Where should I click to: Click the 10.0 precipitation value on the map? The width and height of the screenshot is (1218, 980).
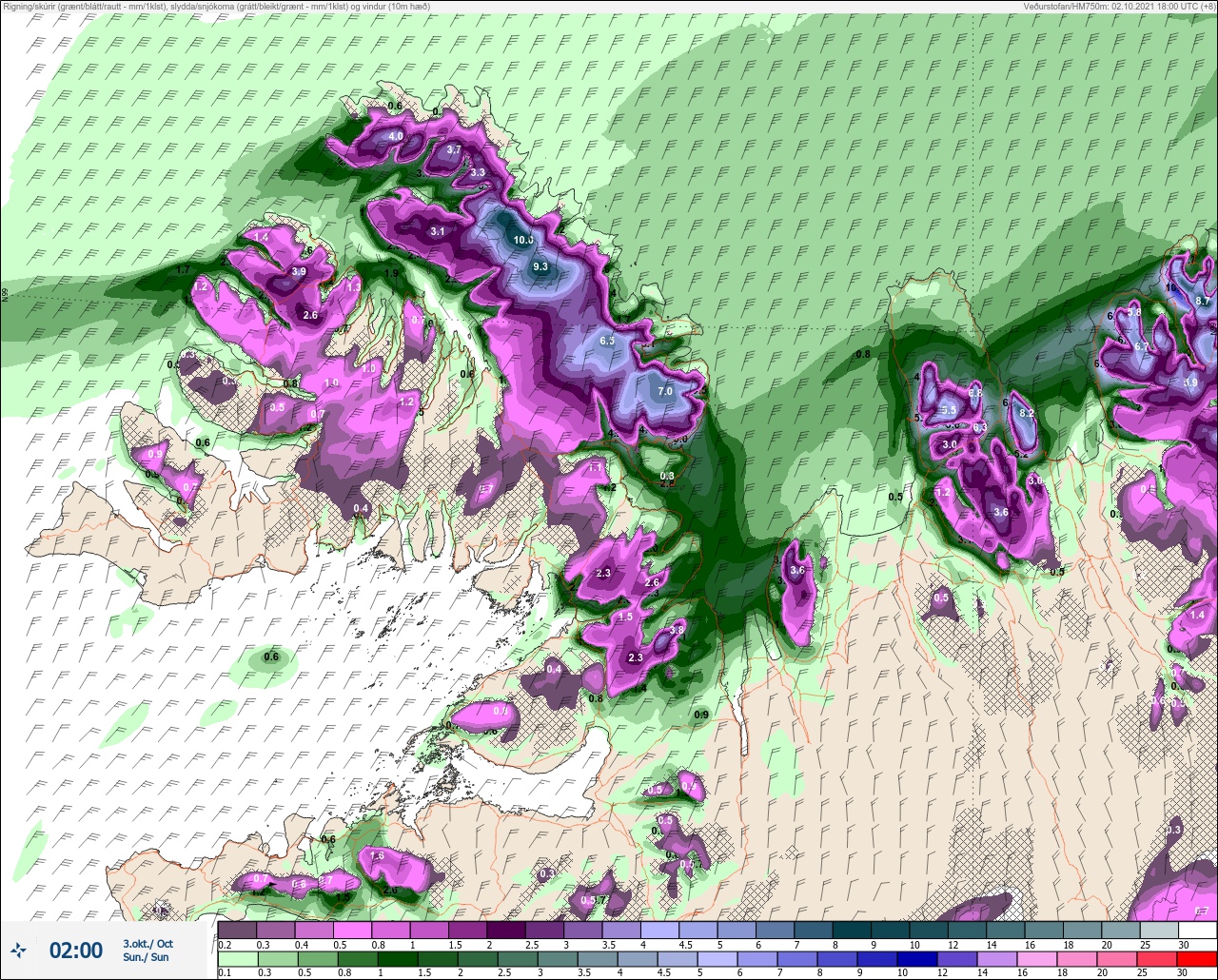click(523, 240)
